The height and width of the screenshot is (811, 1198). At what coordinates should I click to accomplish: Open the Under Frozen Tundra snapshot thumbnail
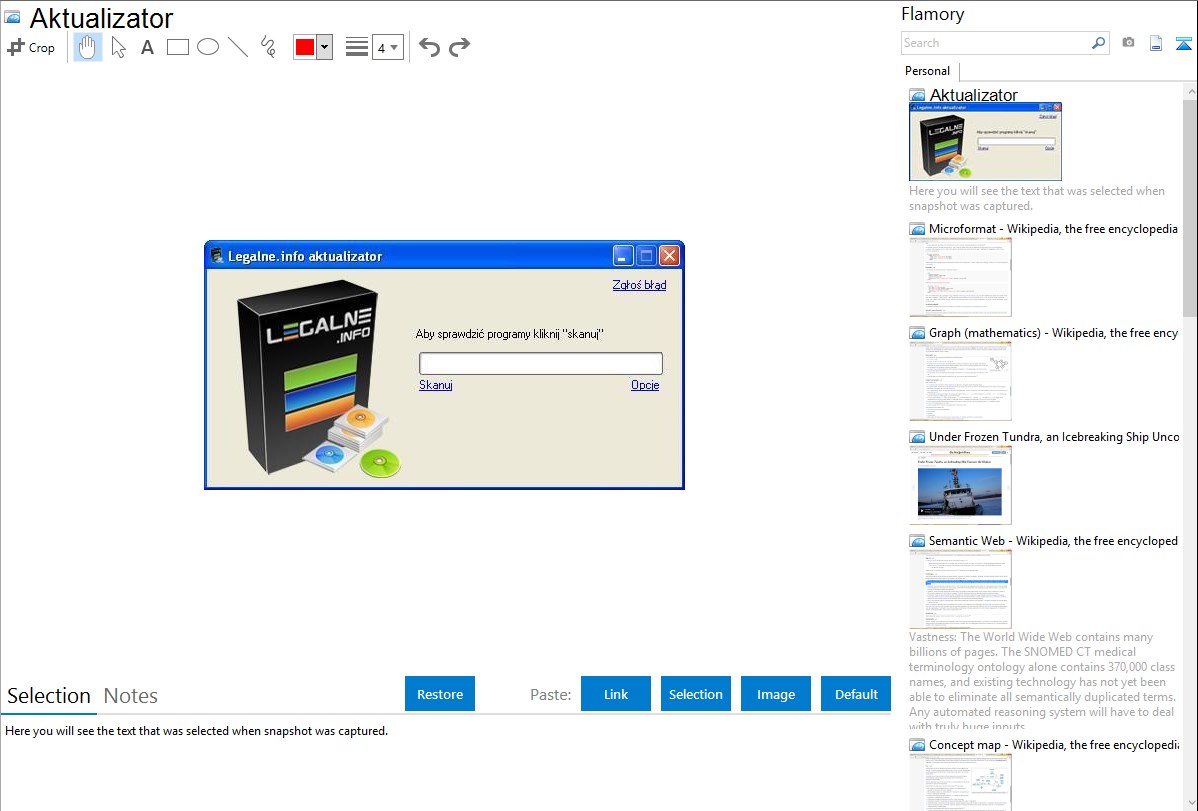tap(960, 485)
